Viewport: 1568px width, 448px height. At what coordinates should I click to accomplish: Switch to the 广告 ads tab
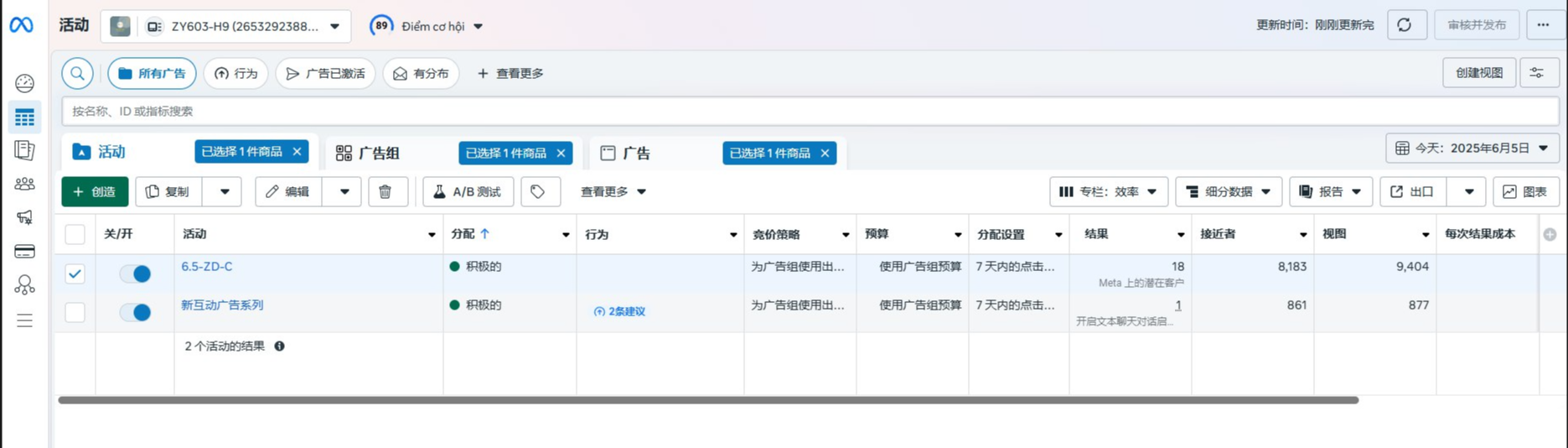pos(625,153)
